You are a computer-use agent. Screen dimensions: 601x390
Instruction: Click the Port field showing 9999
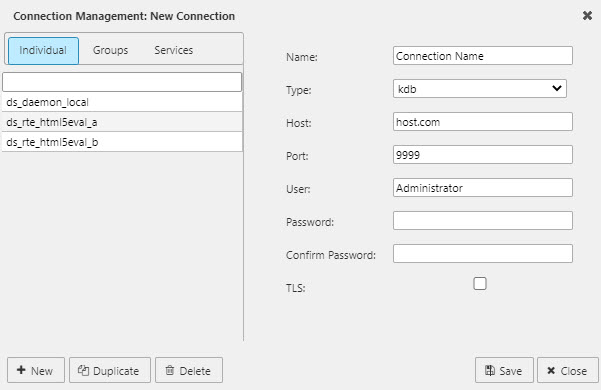pos(483,155)
